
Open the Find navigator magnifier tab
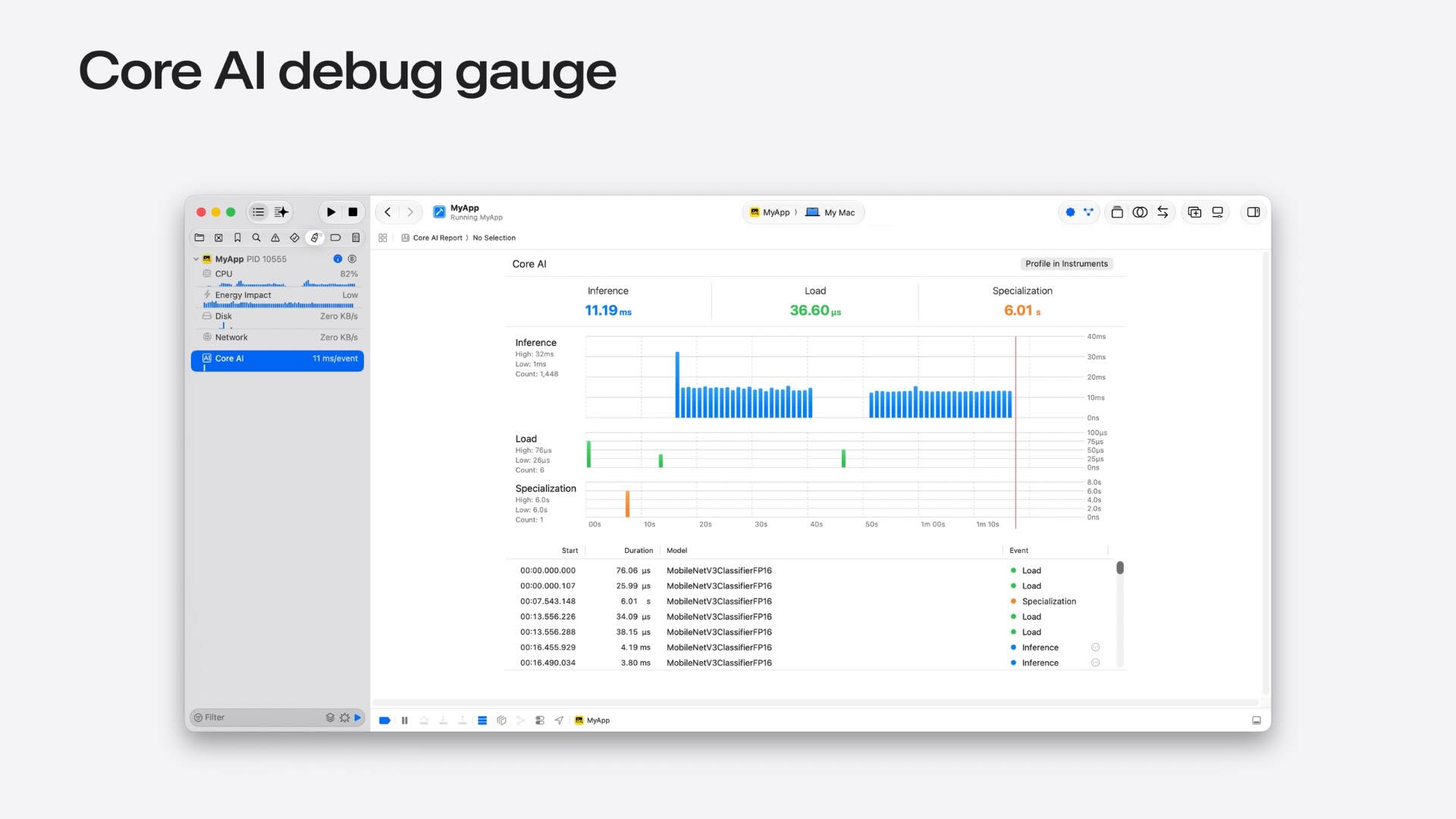(256, 237)
